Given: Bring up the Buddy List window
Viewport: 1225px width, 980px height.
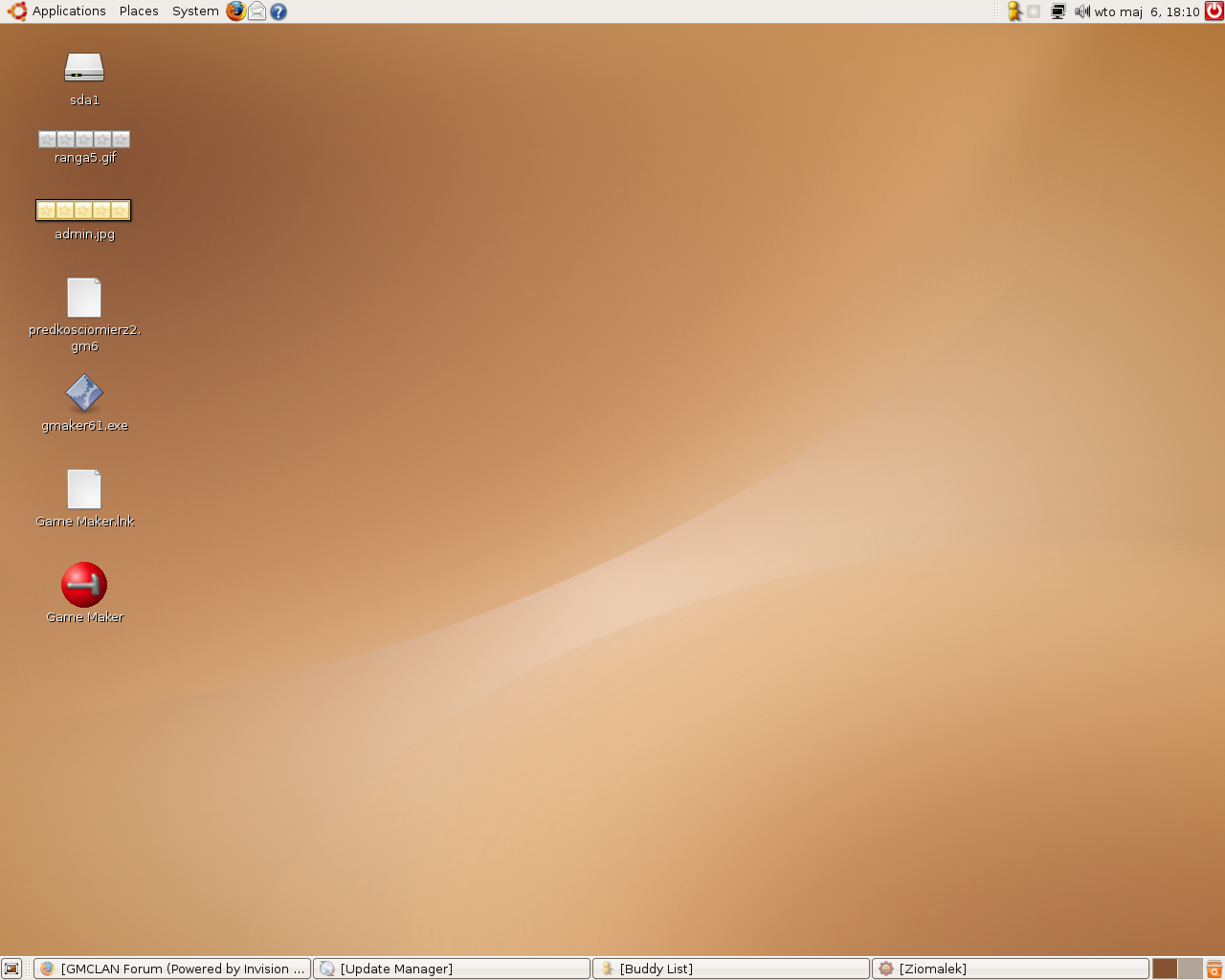Looking at the screenshot, I should tap(731, 969).
